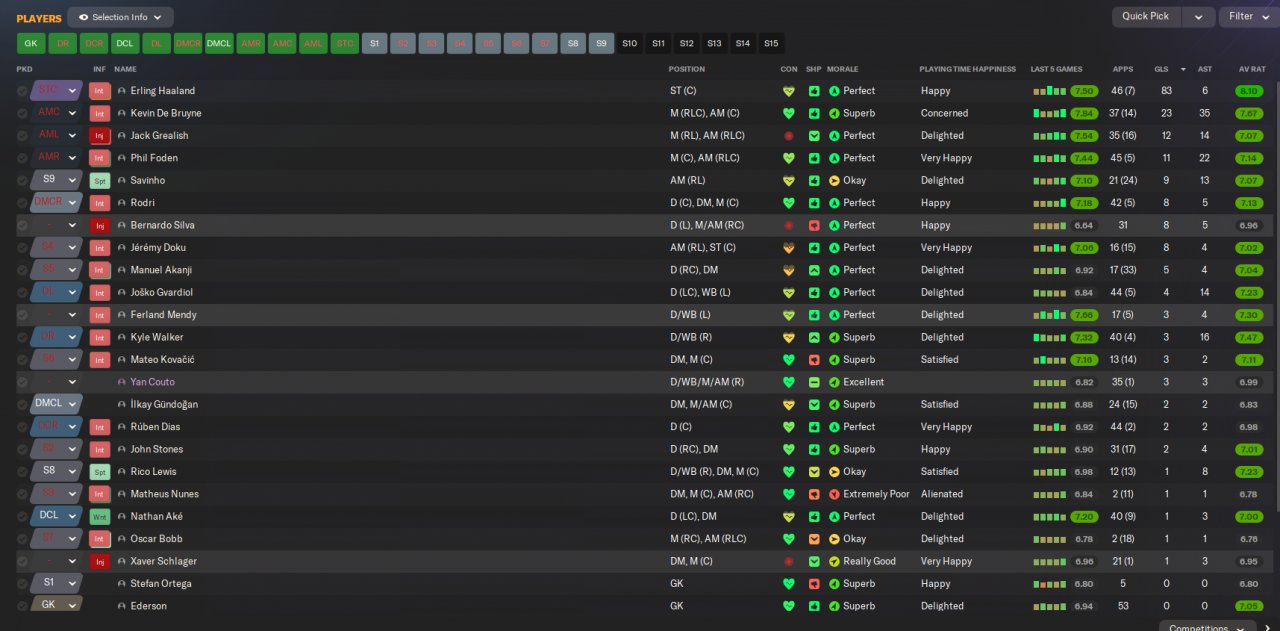
Task: Select the S12 substitute chip
Action: tap(686, 43)
